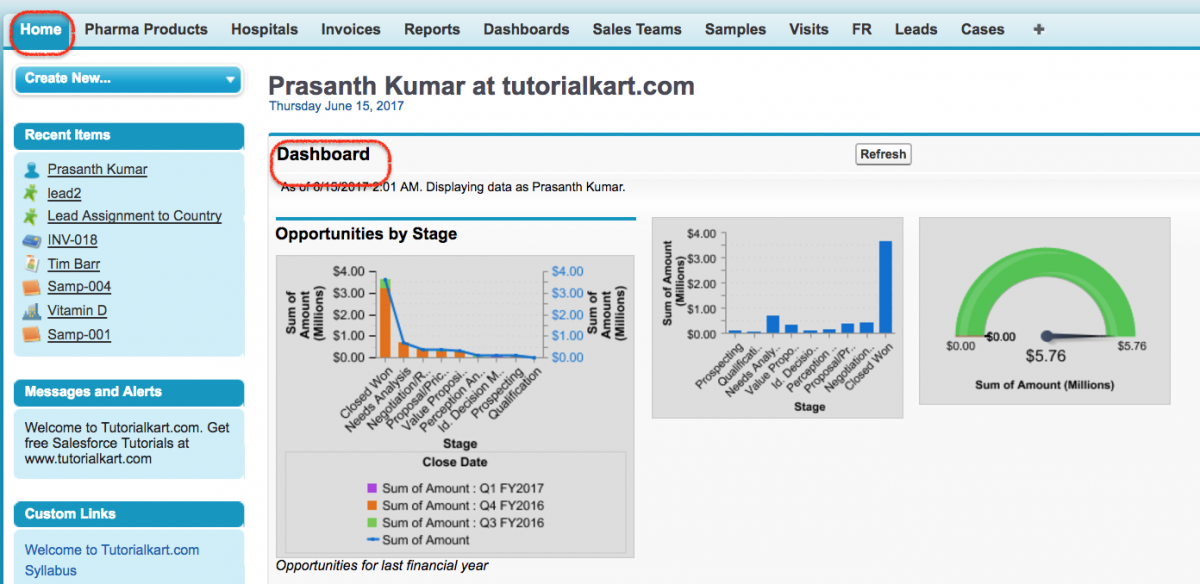Click orange Q4 FY2016 legend swatch

click(372, 505)
